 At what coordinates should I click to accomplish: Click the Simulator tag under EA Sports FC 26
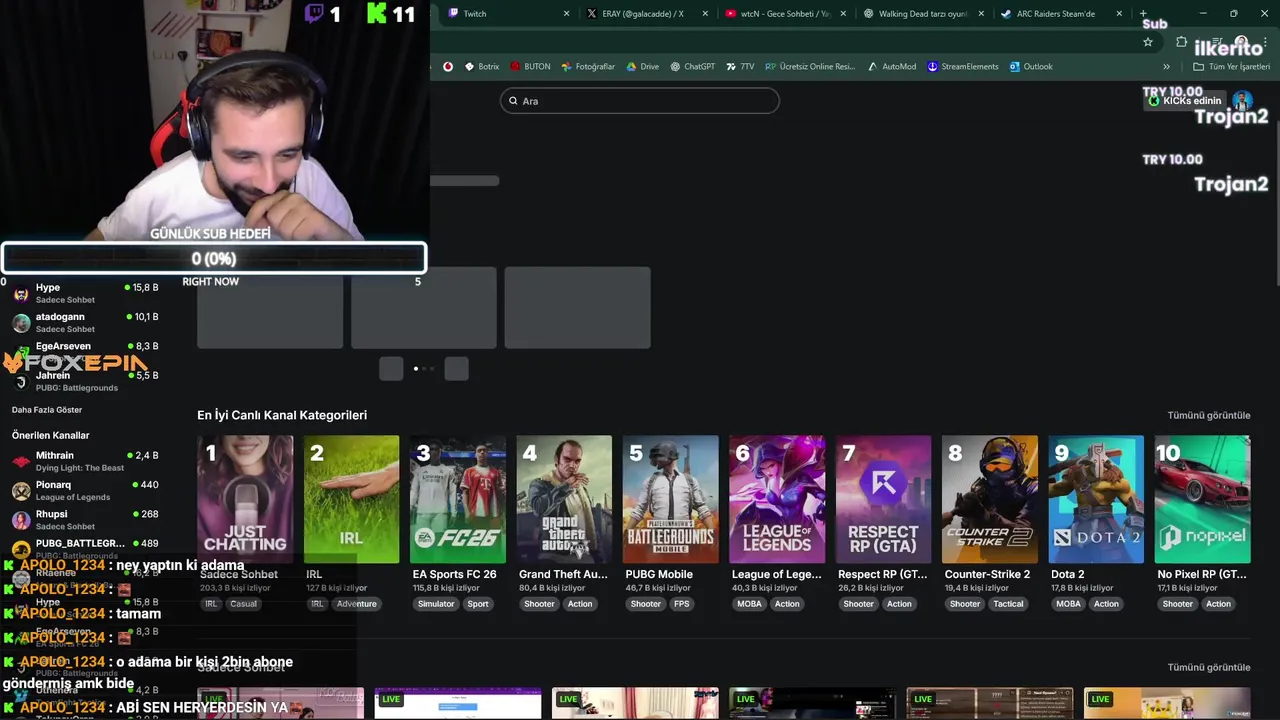click(x=436, y=604)
